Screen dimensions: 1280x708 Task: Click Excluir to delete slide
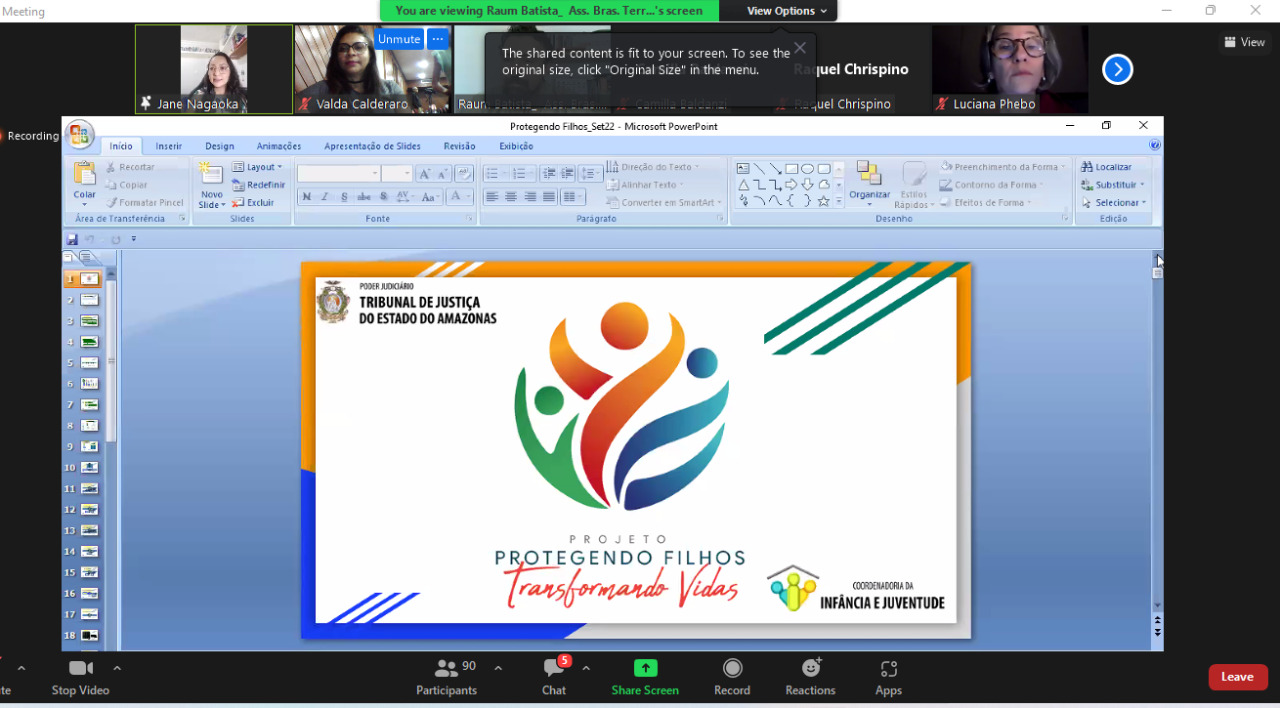pos(254,203)
